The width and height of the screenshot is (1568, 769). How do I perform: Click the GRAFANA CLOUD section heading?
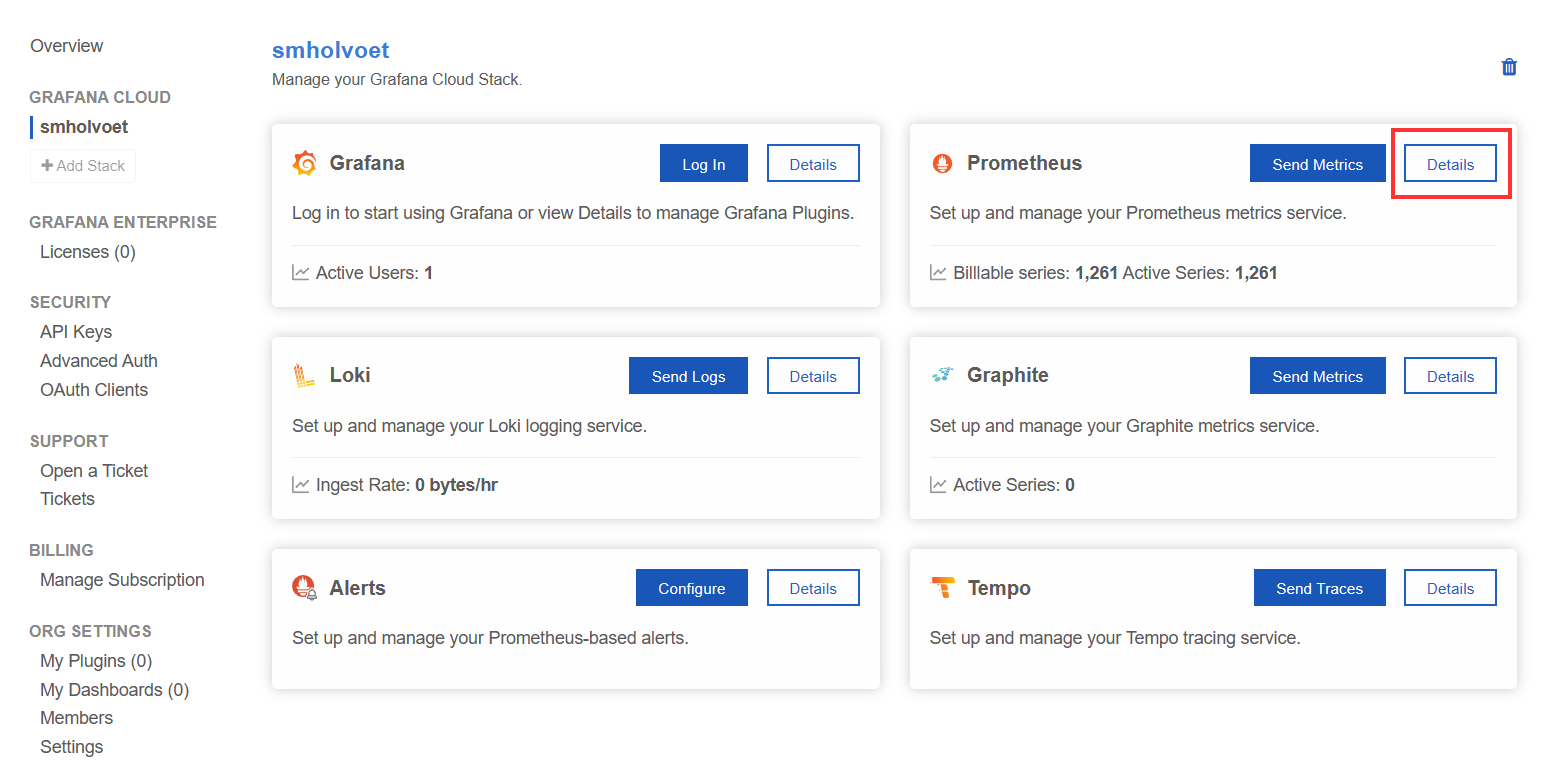click(x=100, y=97)
